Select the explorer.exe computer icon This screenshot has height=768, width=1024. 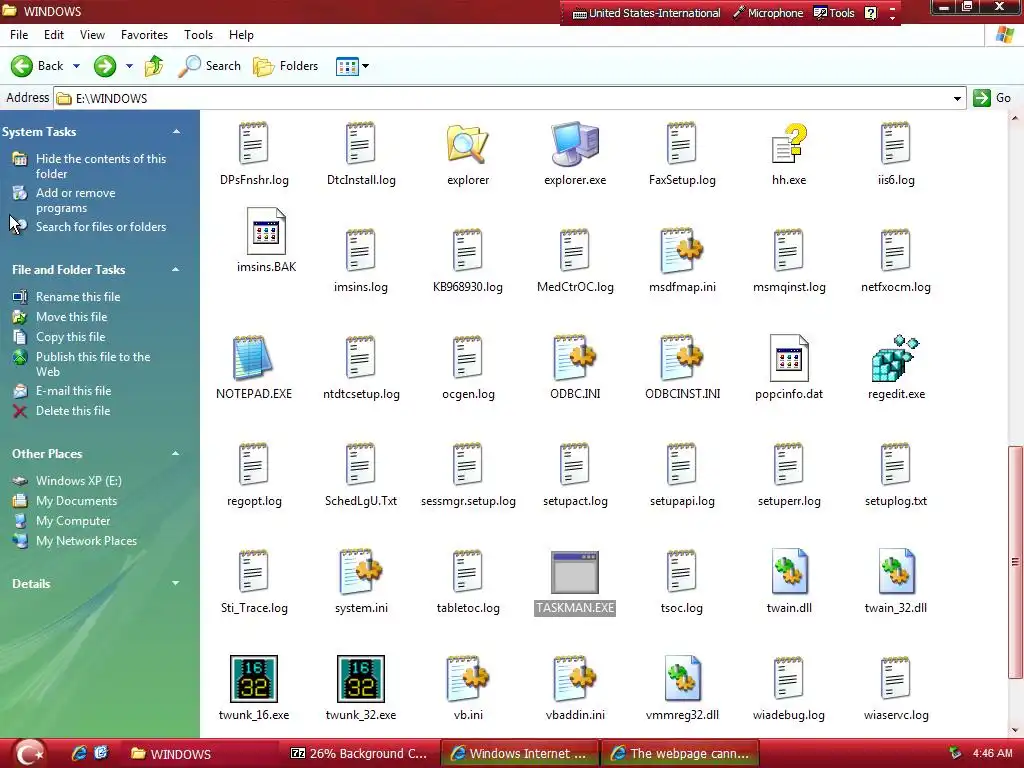pyautogui.click(x=575, y=144)
